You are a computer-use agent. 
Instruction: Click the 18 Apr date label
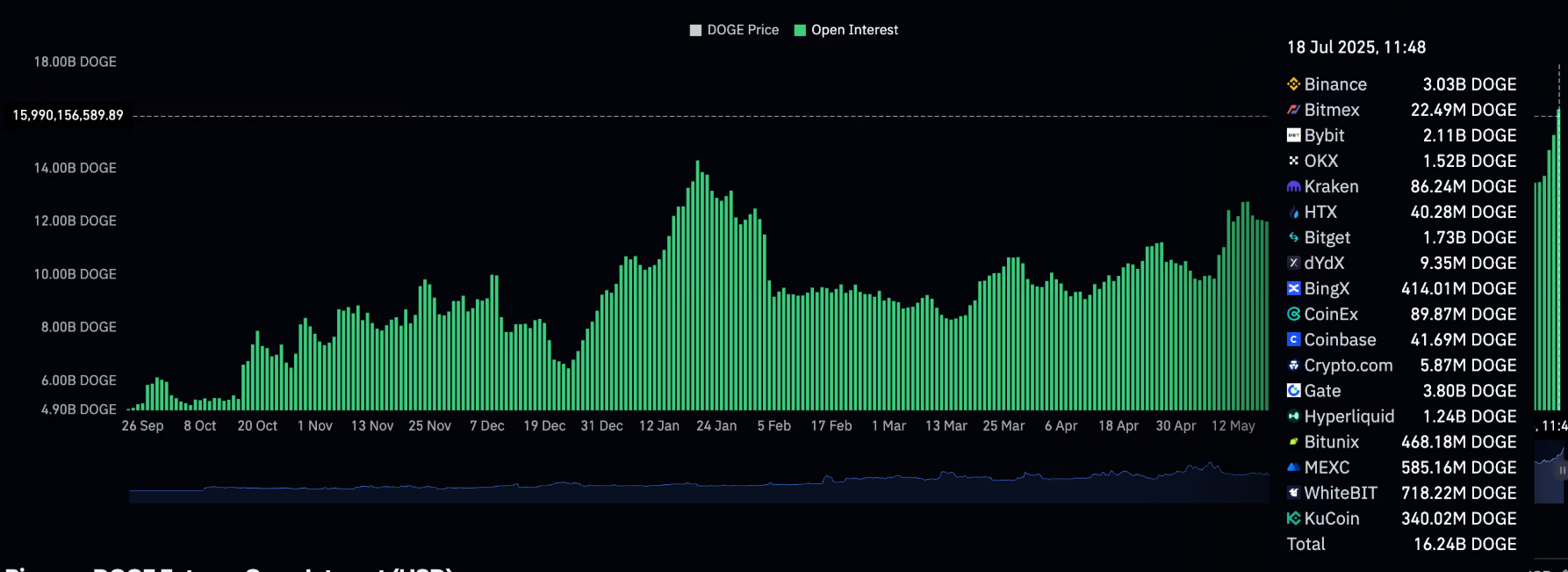click(1118, 425)
